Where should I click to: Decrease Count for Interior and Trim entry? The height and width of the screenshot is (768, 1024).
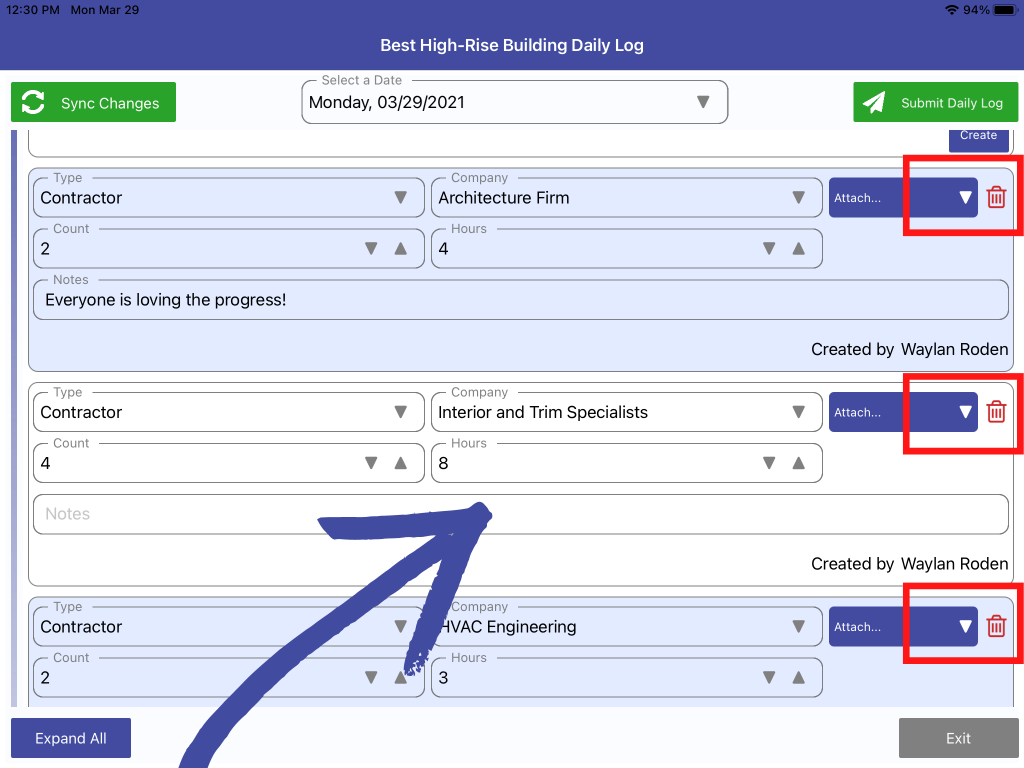coord(371,463)
